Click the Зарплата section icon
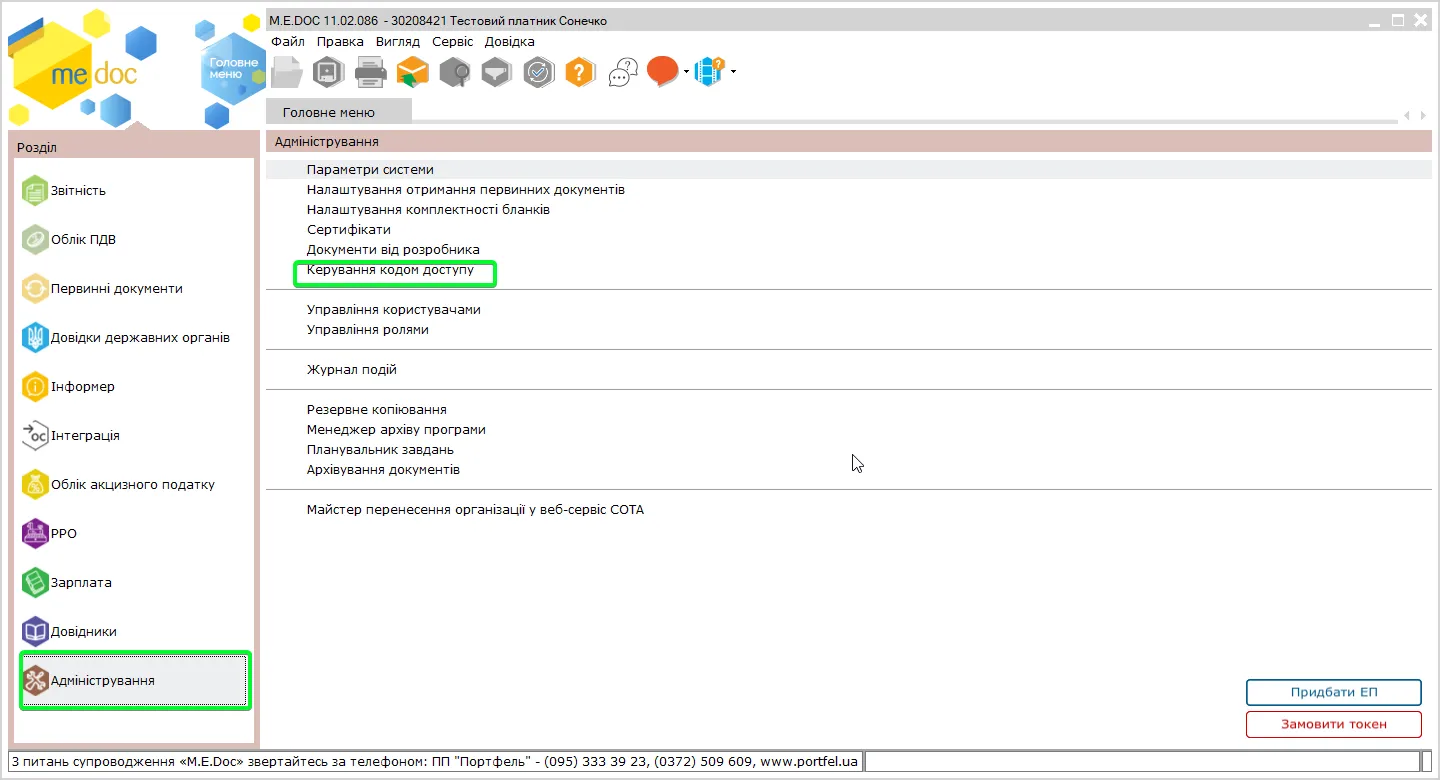 35,582
